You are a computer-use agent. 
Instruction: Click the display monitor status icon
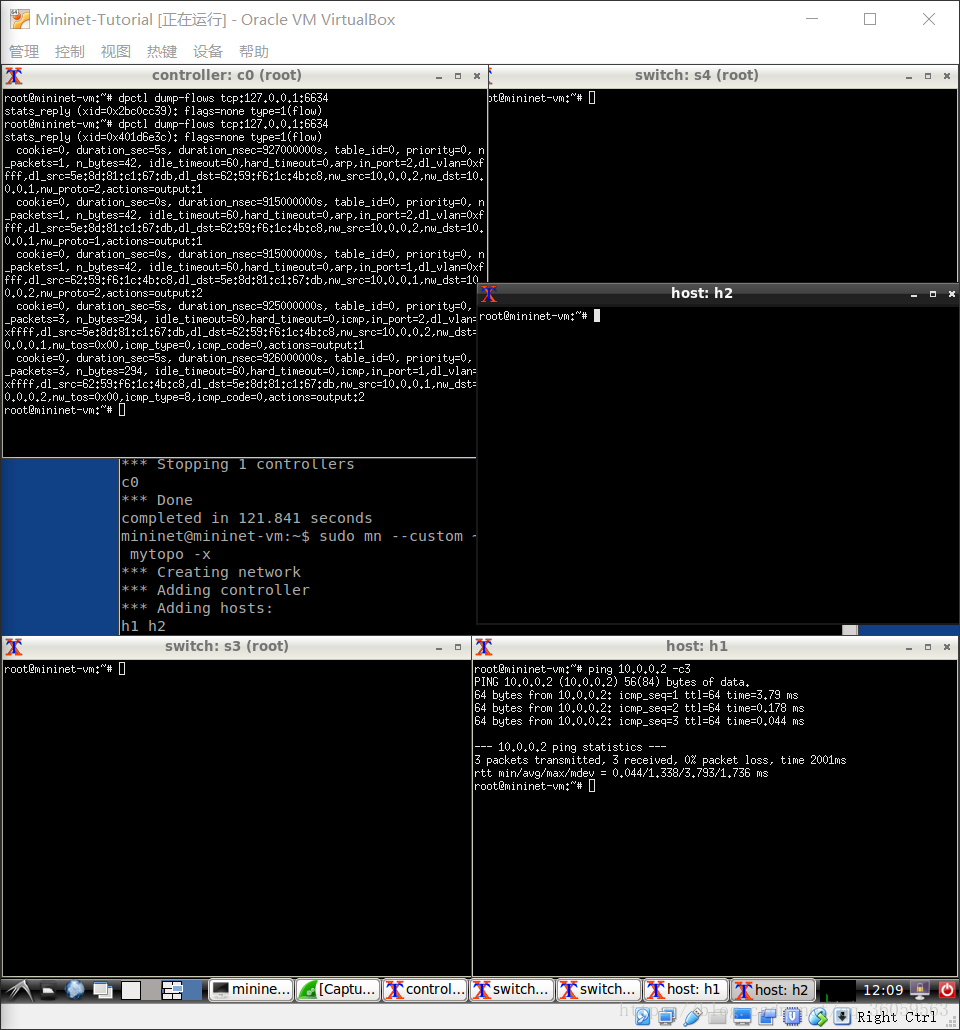pyautogui.click(x=742, y=1018)
